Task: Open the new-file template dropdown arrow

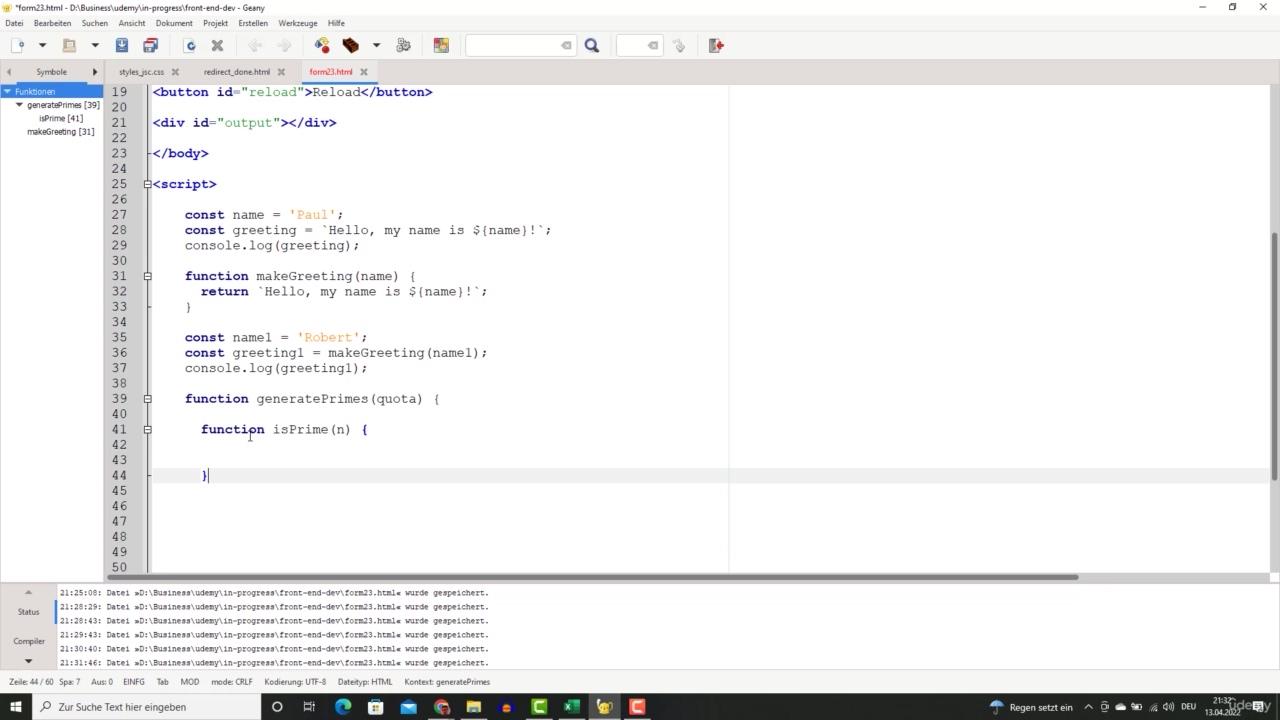Action: click(42, 45)
